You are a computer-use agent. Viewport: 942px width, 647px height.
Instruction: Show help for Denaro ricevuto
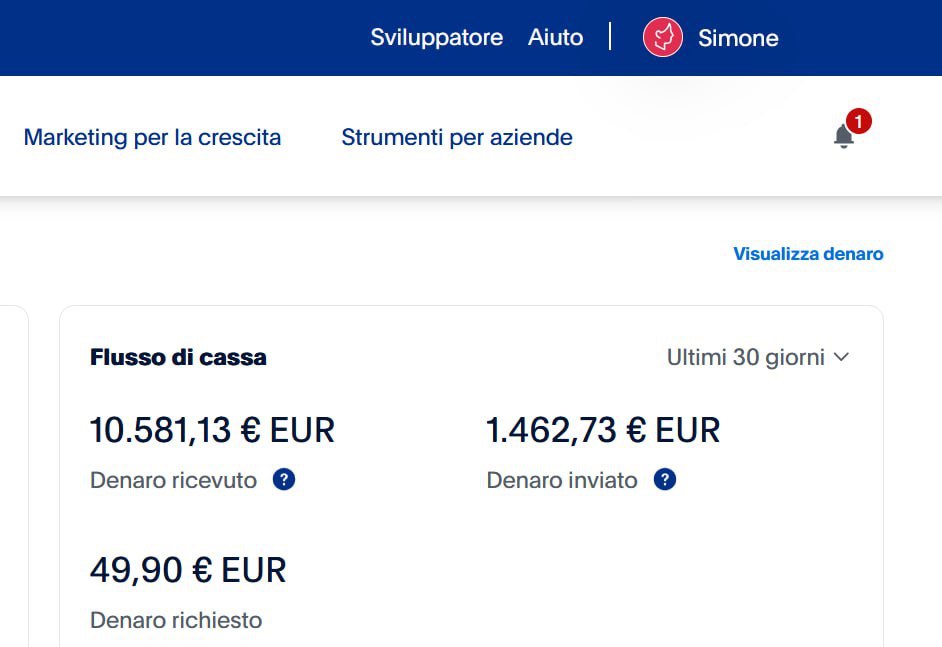click(x=284, y=480)
